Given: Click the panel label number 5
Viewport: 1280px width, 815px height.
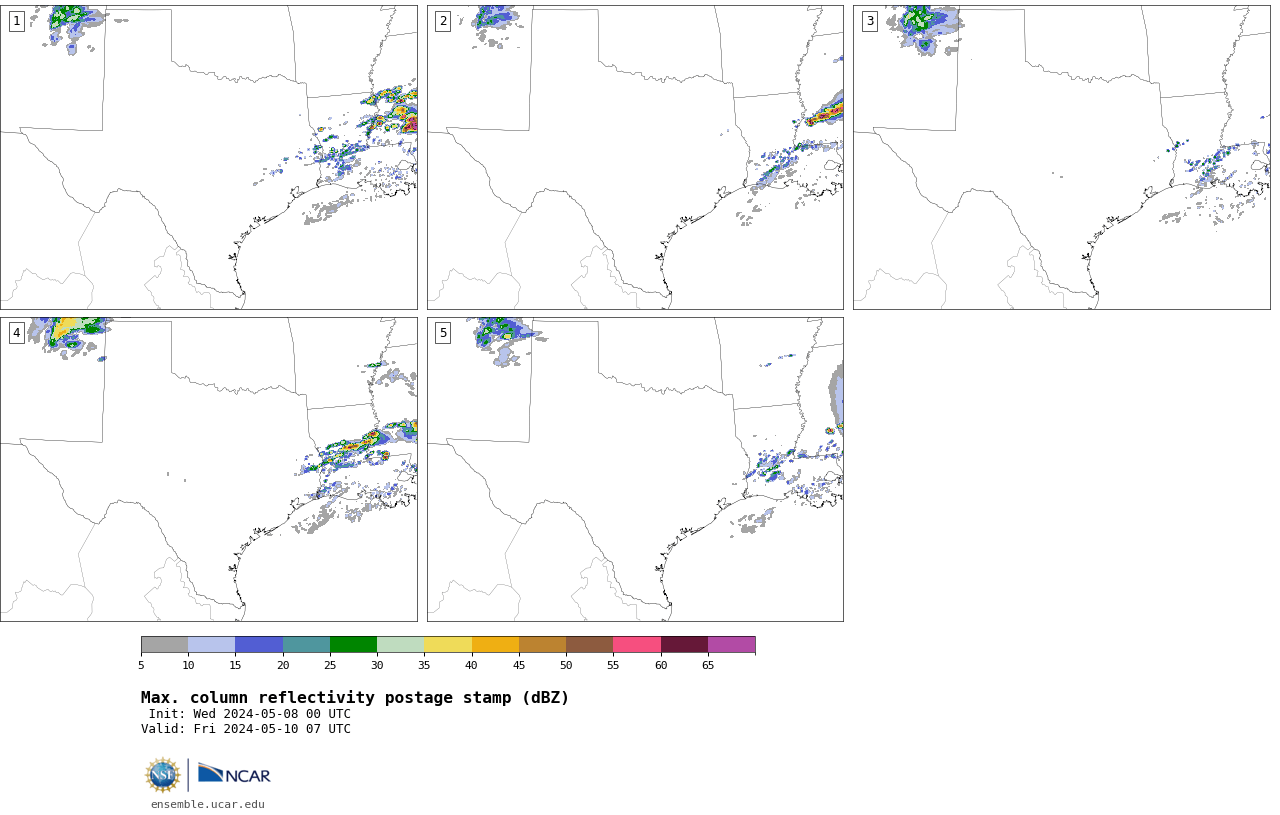Looking at the screenshot, I should tap(443, 333).
